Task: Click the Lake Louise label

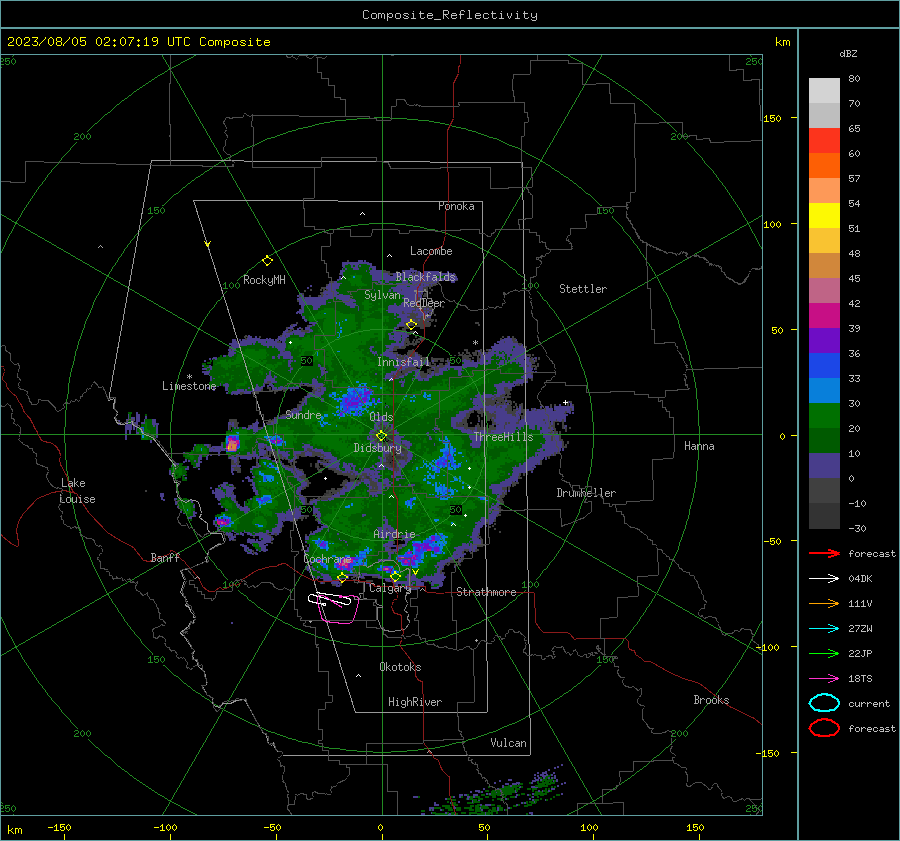Action: [x=77, y=491]
